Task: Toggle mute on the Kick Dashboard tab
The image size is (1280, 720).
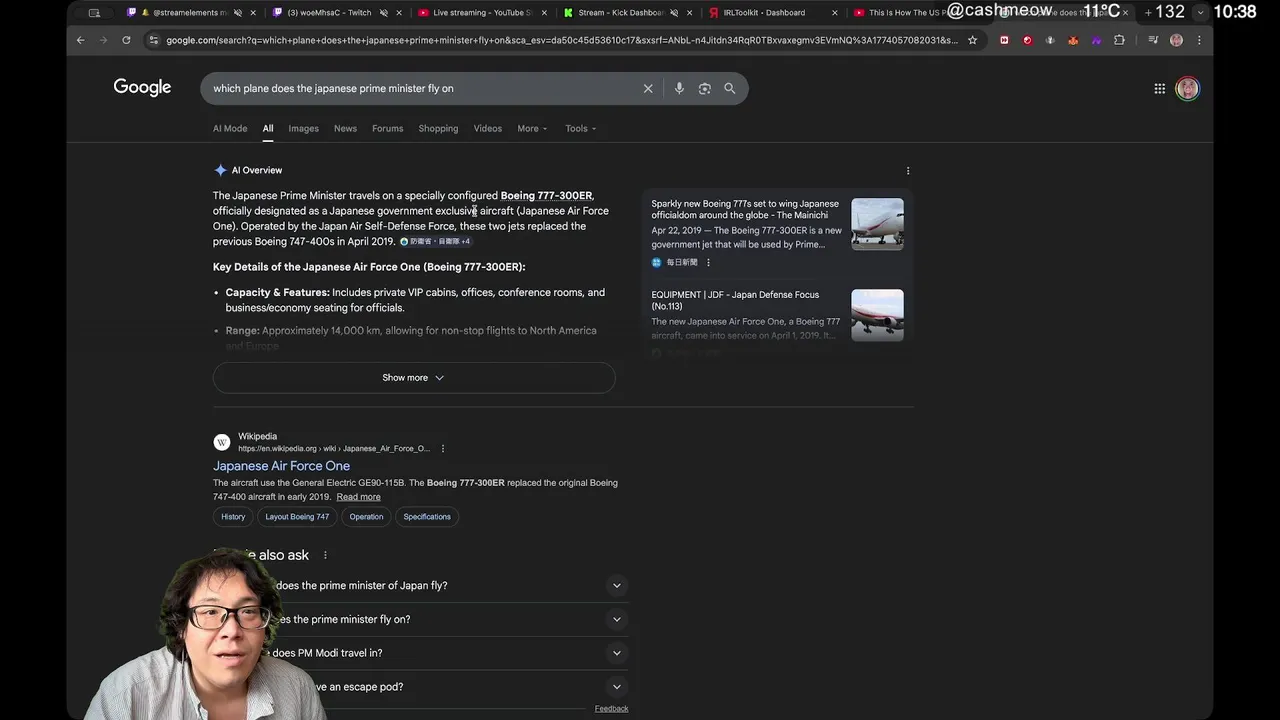Action: [674, 13]
